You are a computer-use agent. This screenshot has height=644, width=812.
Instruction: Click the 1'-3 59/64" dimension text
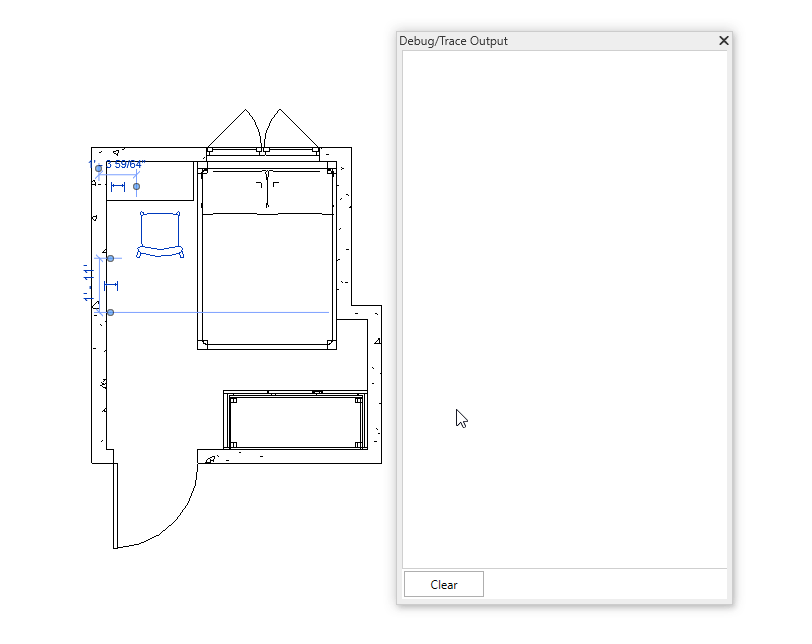[x=124, y=164]
